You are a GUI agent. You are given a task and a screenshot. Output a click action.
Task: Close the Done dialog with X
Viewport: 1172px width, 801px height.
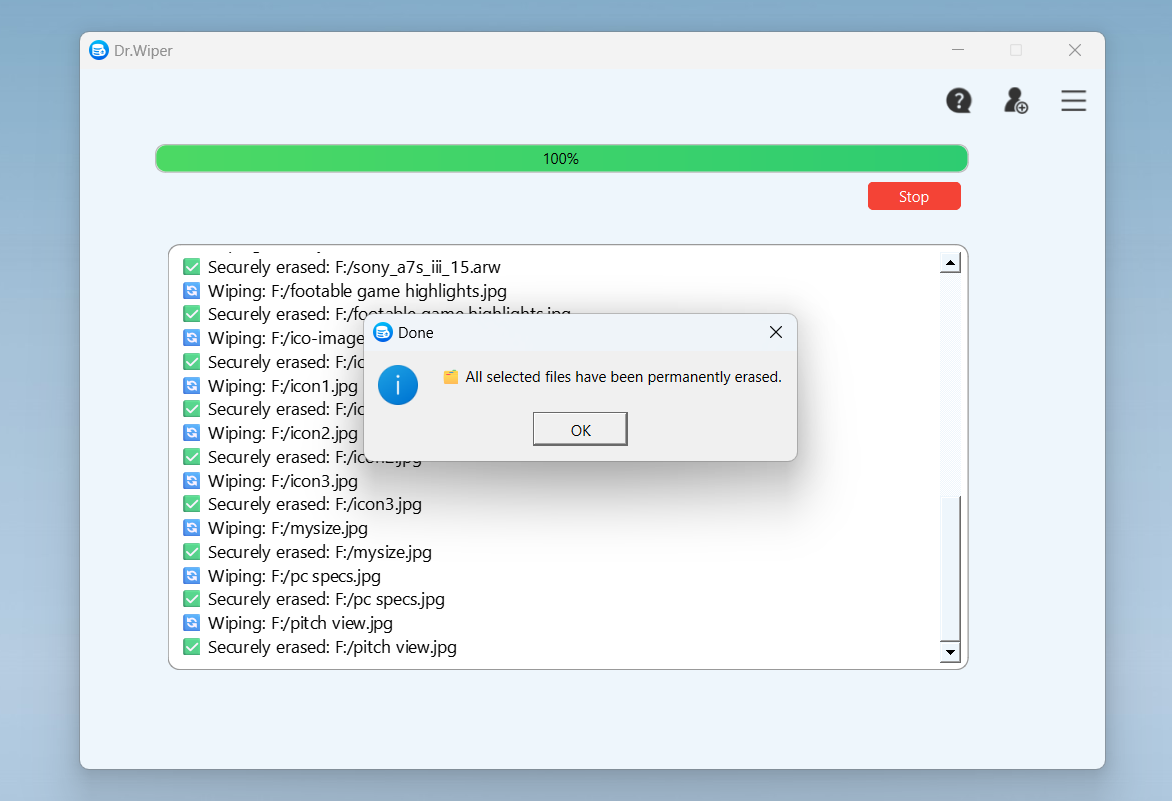775,332
